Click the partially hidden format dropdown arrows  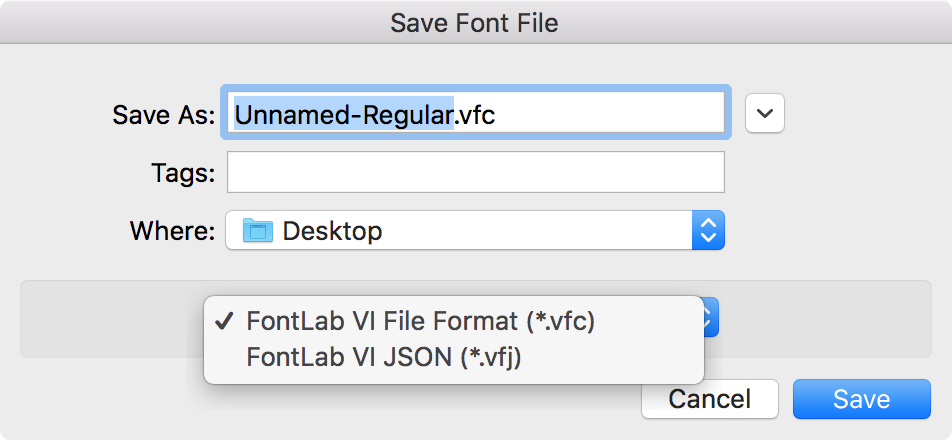point(711,317)
